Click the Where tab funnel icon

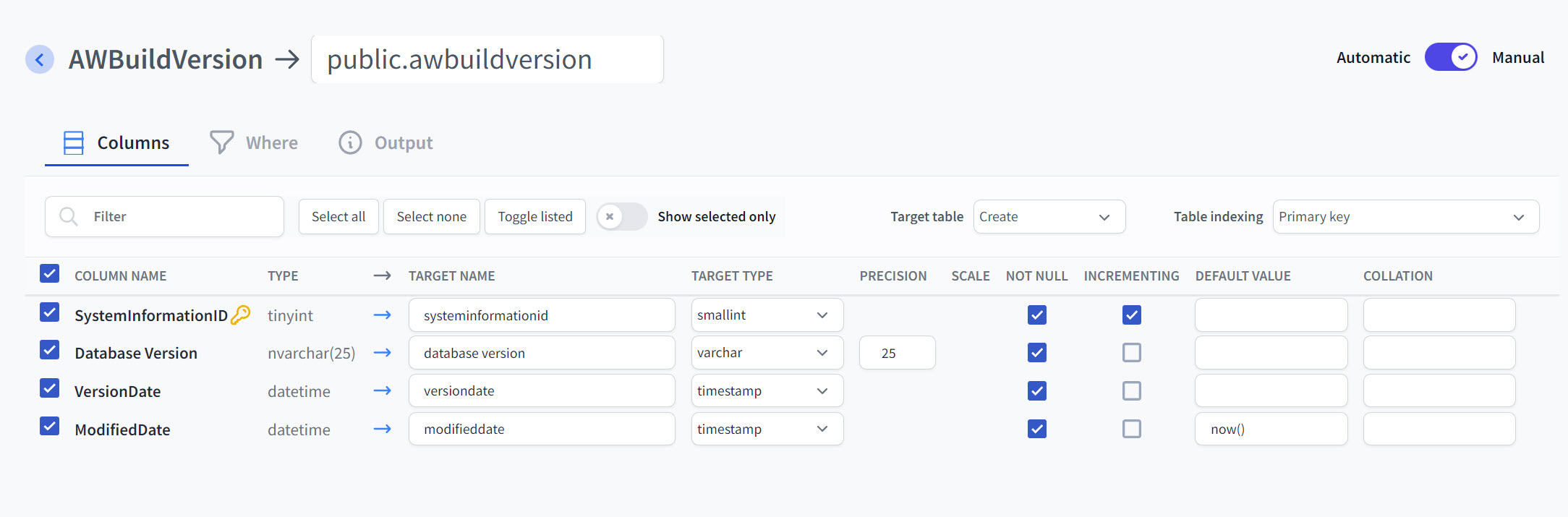(x=221, y=142)
